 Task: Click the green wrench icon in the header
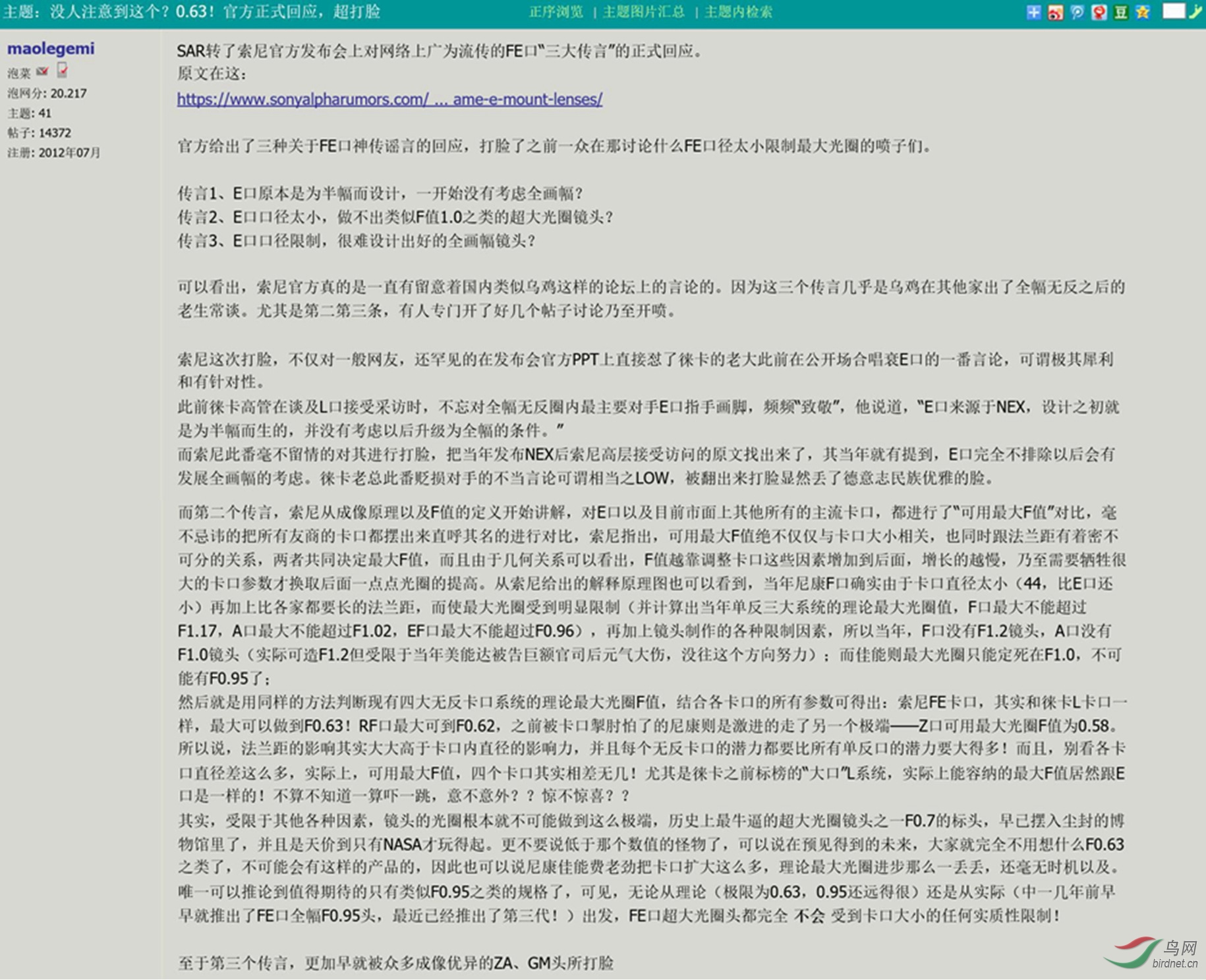point(1195,11)
